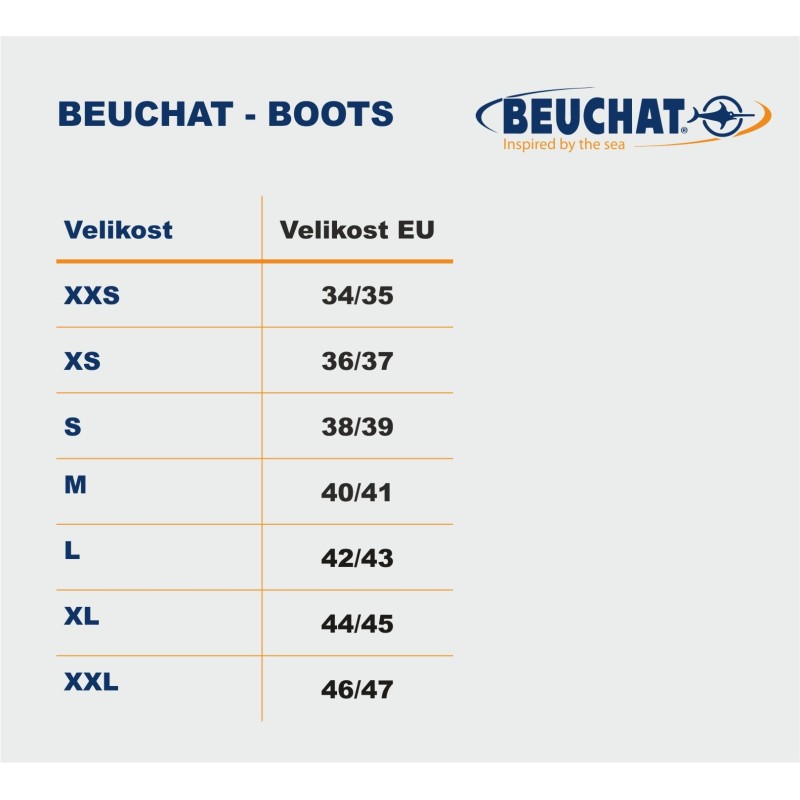Click the XXS size label
Viewport: 800px width, 800px height.
pyautogui.click(x=92, y=295)
